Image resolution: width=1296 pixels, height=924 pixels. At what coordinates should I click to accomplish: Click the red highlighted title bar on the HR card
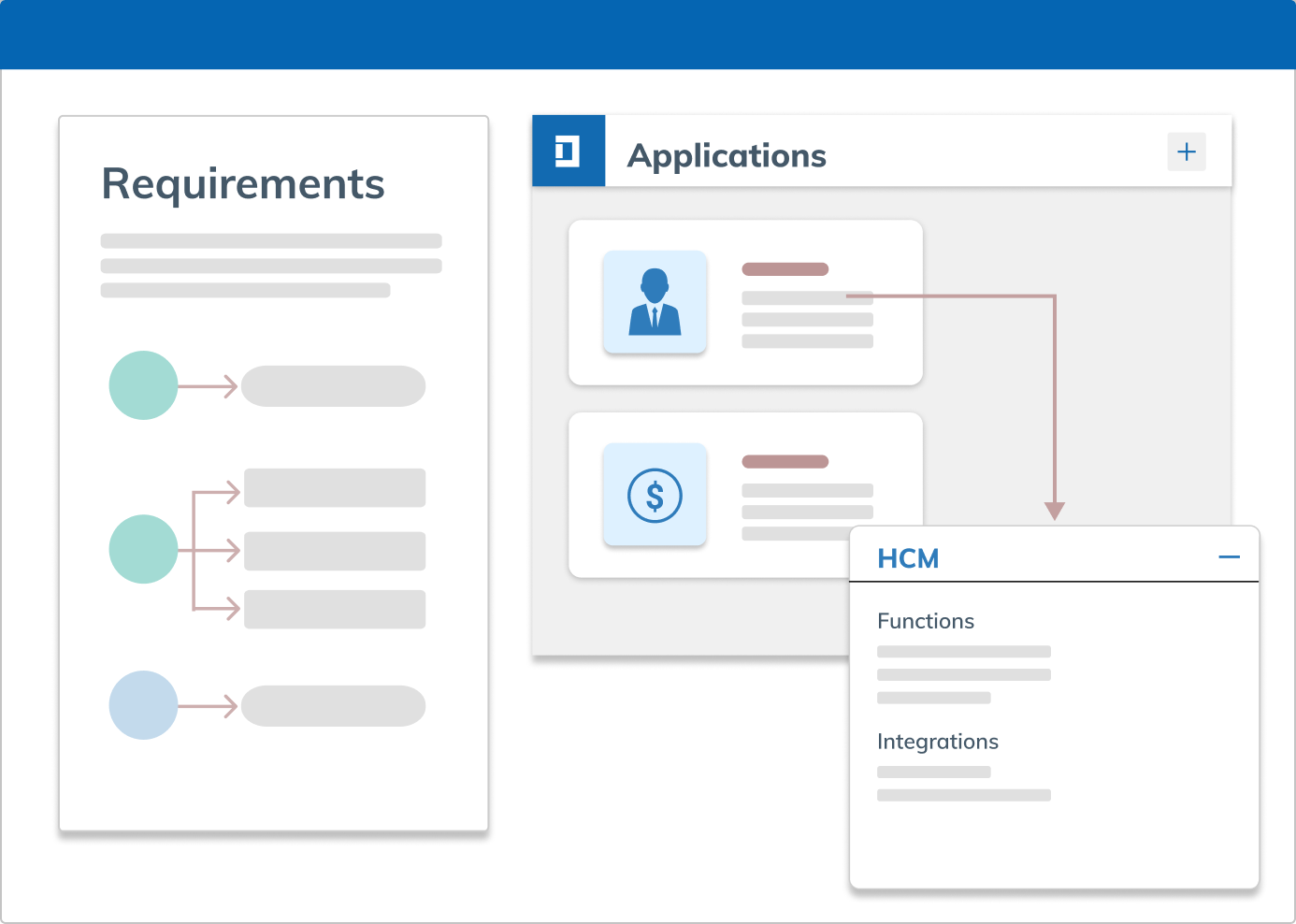click(x=785, y=268)
